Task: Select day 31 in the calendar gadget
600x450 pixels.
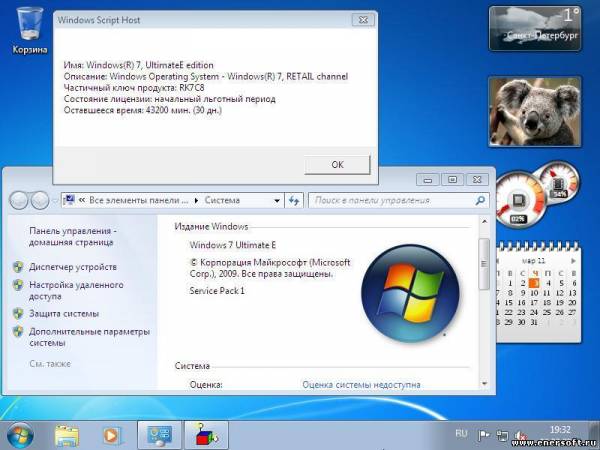Action: pos(534,322)
